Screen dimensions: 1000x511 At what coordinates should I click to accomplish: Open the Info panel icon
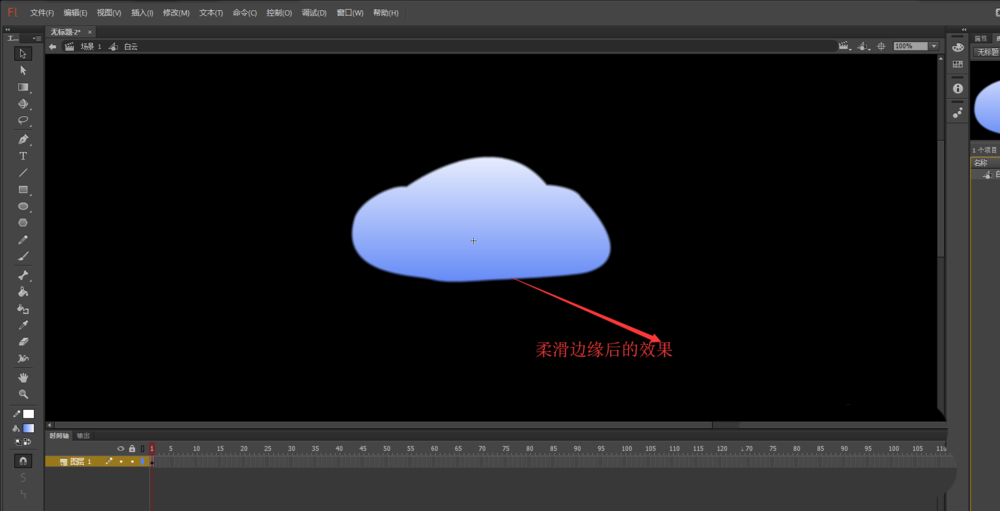[x=957, y=89]
